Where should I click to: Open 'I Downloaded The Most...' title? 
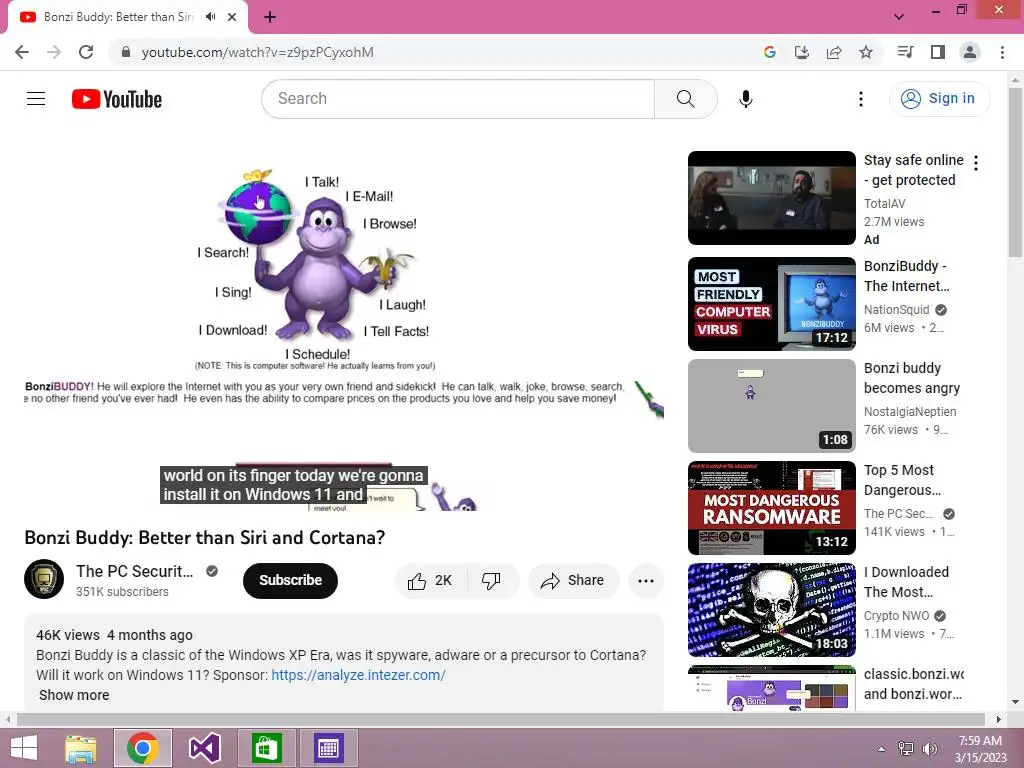click(x=906, y=582)
